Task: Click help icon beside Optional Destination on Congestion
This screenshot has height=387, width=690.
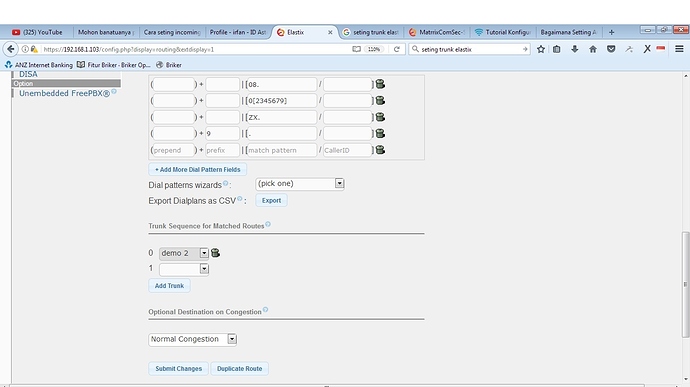Action: (x=265, y=310)
